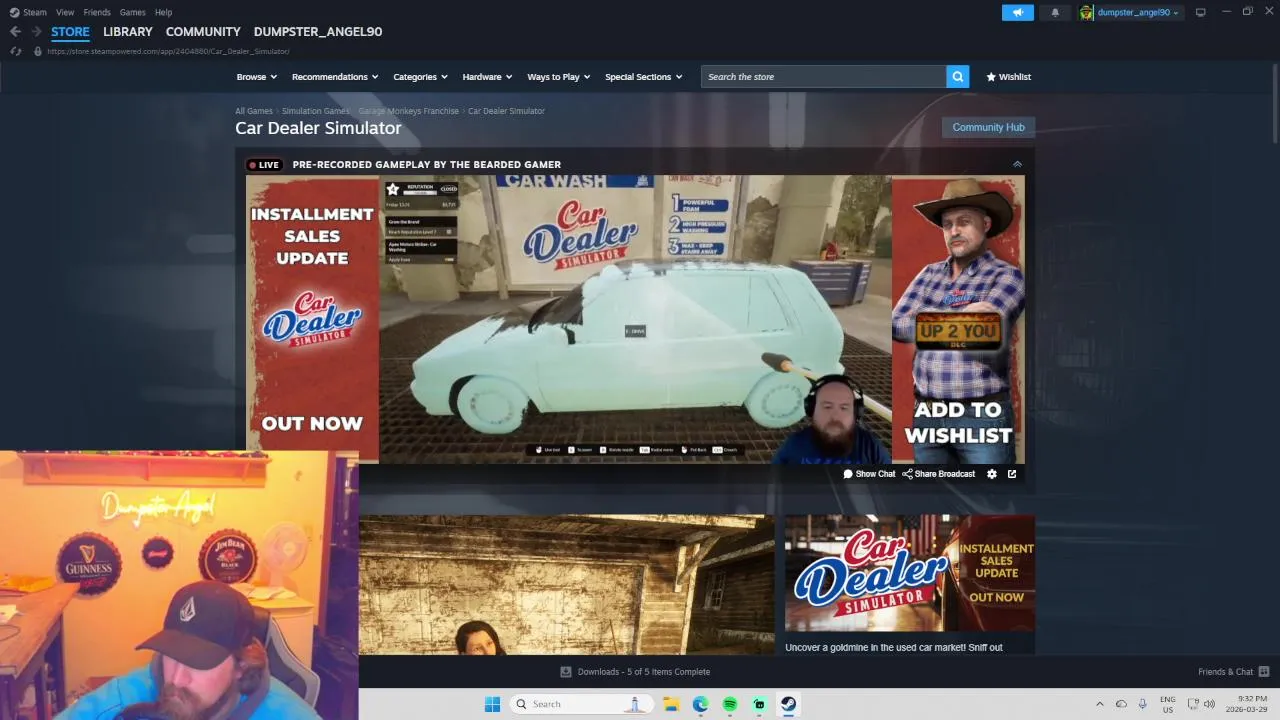Click the Car Dealer Simulator header image

point(910,572)
